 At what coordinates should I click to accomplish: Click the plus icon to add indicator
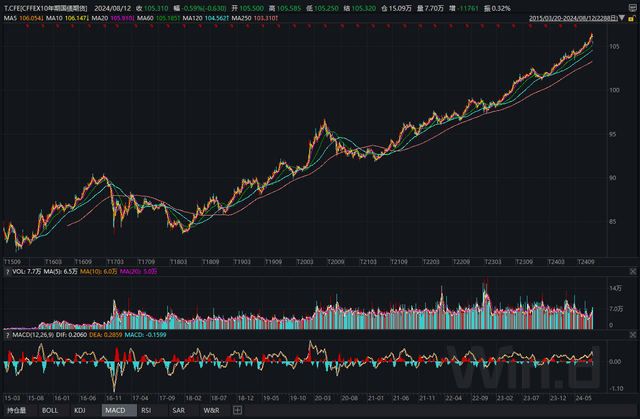click(x=238, y=410)
